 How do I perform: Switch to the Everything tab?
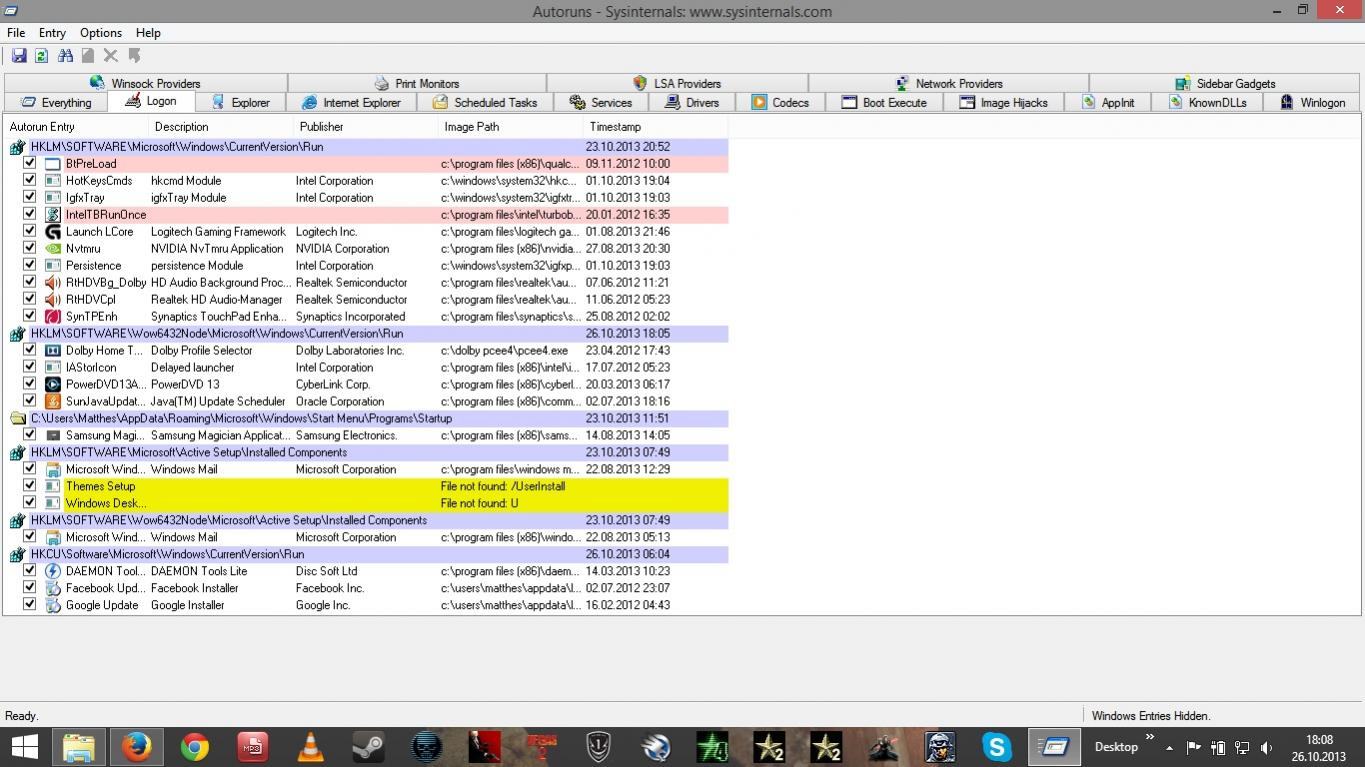(x=56, y=102)
